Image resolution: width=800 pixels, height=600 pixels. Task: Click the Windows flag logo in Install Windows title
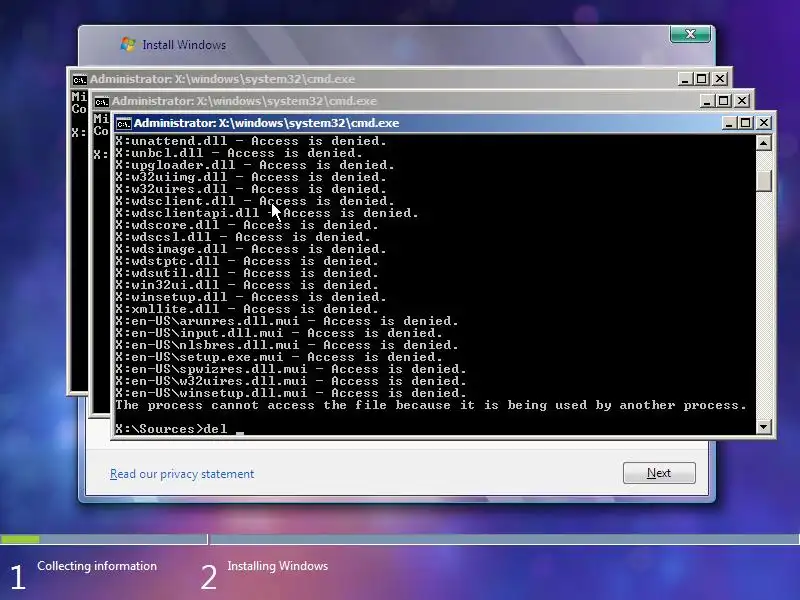coord(128,44)
